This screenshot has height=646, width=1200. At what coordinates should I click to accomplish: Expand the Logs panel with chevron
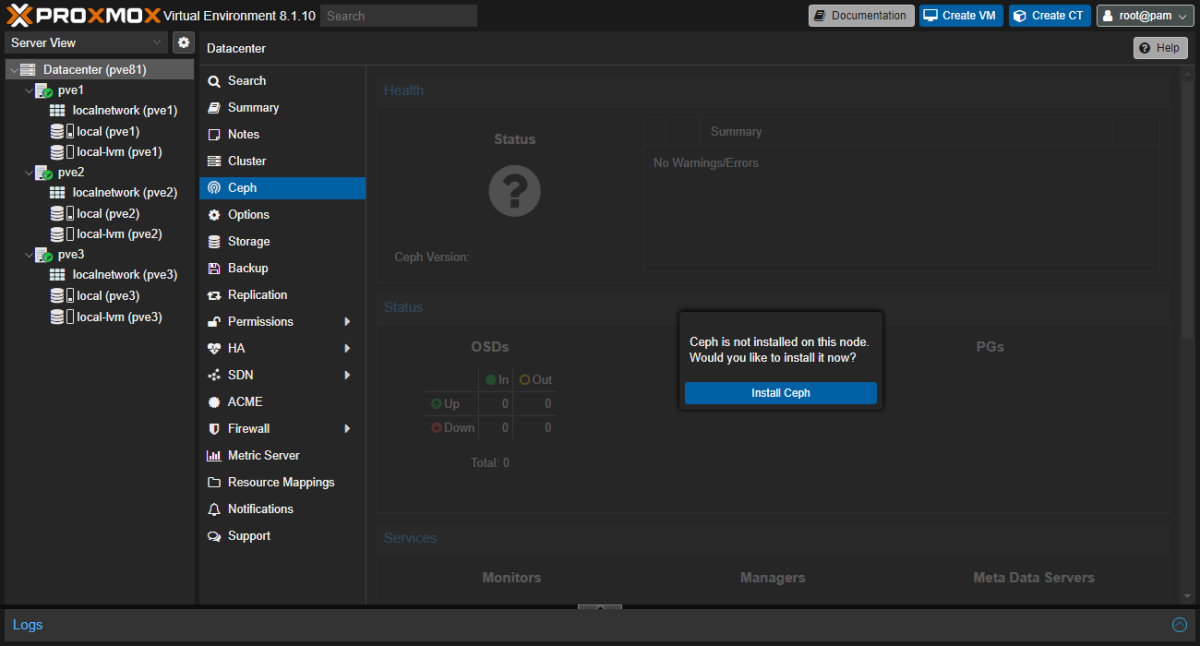(x=1179, y=625)
